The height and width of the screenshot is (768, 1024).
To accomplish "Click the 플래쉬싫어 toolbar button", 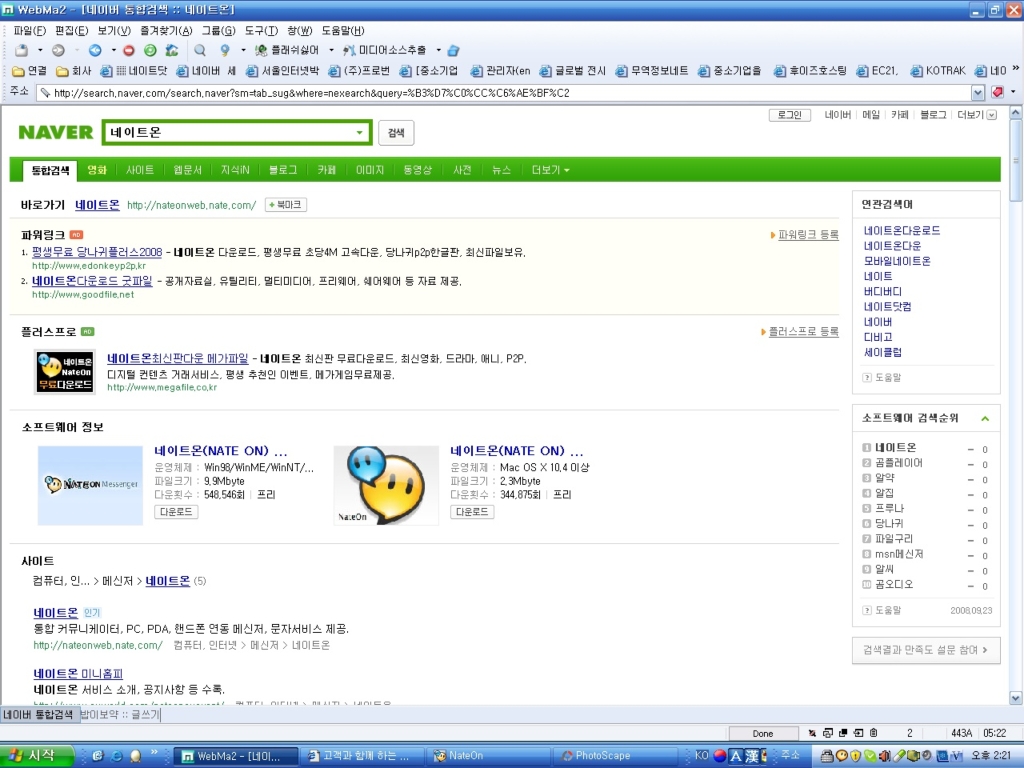I will pos(286,50).
